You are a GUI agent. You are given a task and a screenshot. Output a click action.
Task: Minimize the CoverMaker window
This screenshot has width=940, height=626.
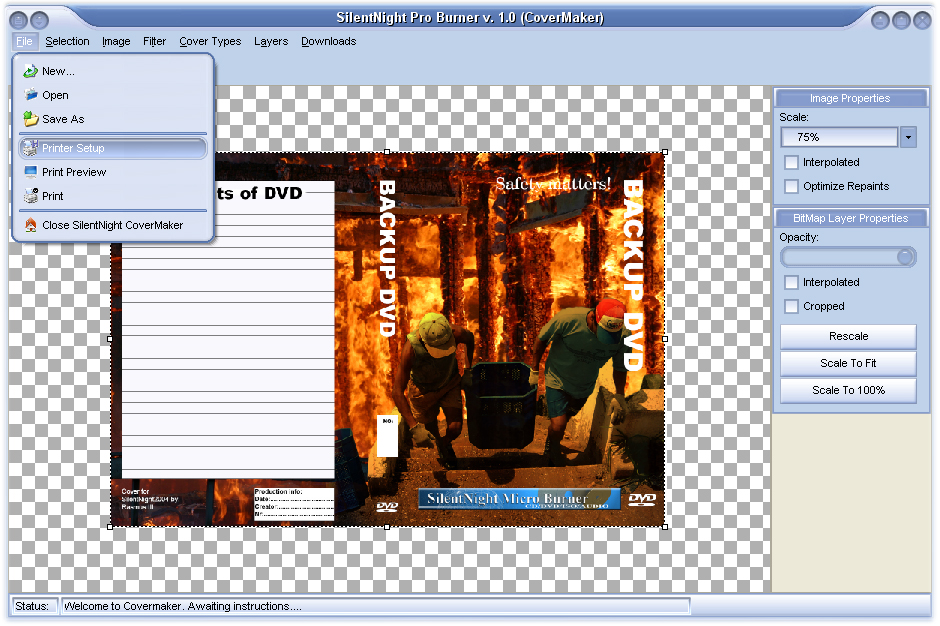point(880,21)
